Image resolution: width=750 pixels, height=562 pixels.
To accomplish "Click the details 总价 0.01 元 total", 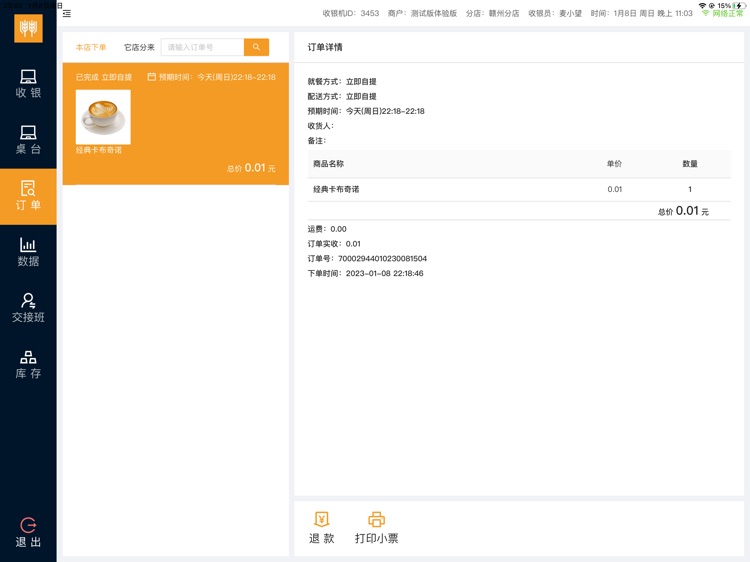I will click(x=683, y=211).
